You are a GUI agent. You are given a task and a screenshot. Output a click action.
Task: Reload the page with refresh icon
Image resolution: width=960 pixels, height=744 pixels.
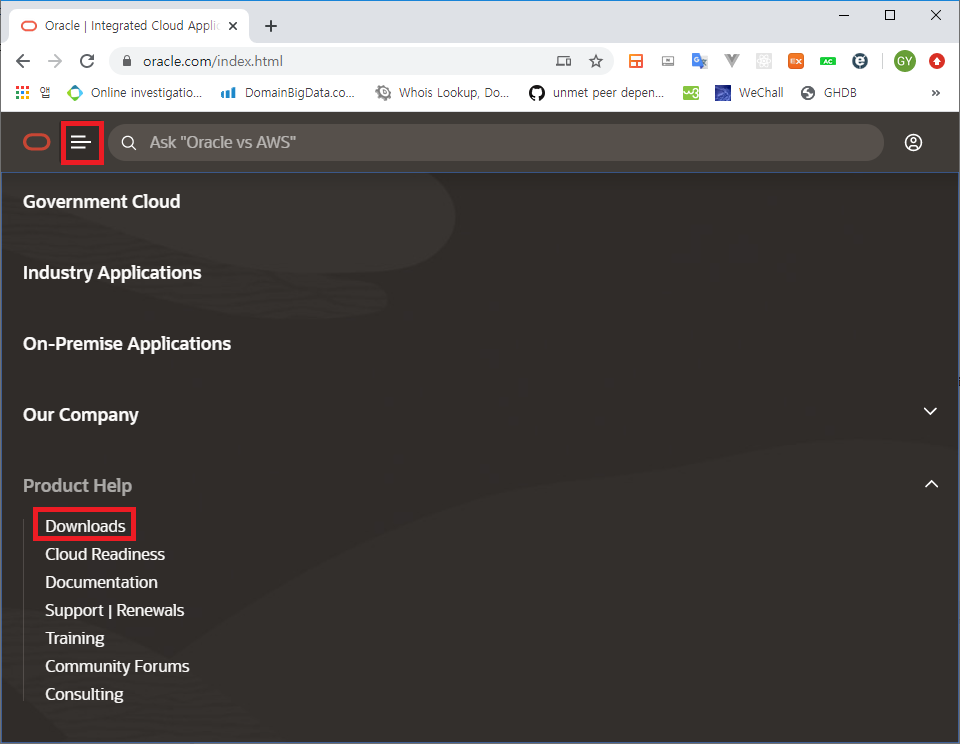coord(87,61)
